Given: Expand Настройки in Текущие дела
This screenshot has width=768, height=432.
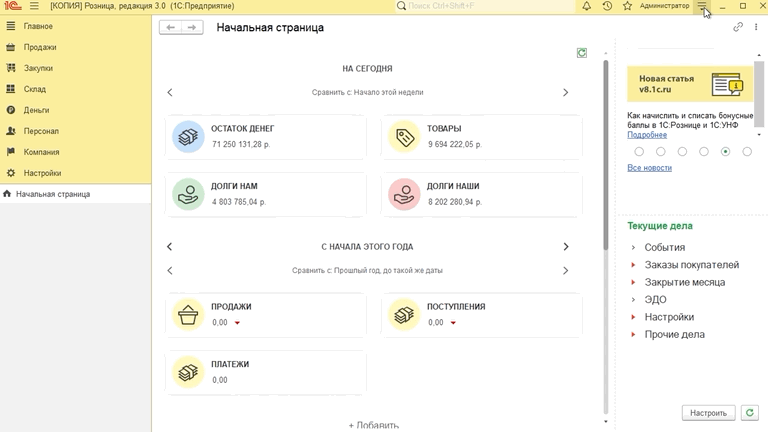Looking at the screenshot, I should point(633,317).
